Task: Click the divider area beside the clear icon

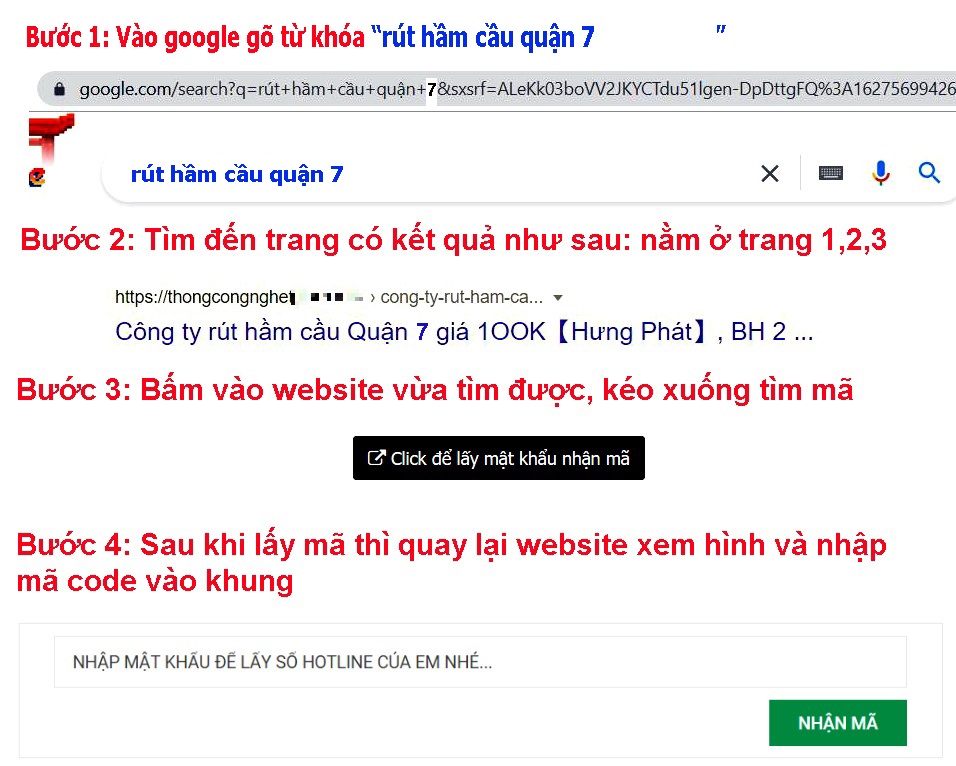Action: 798,173
